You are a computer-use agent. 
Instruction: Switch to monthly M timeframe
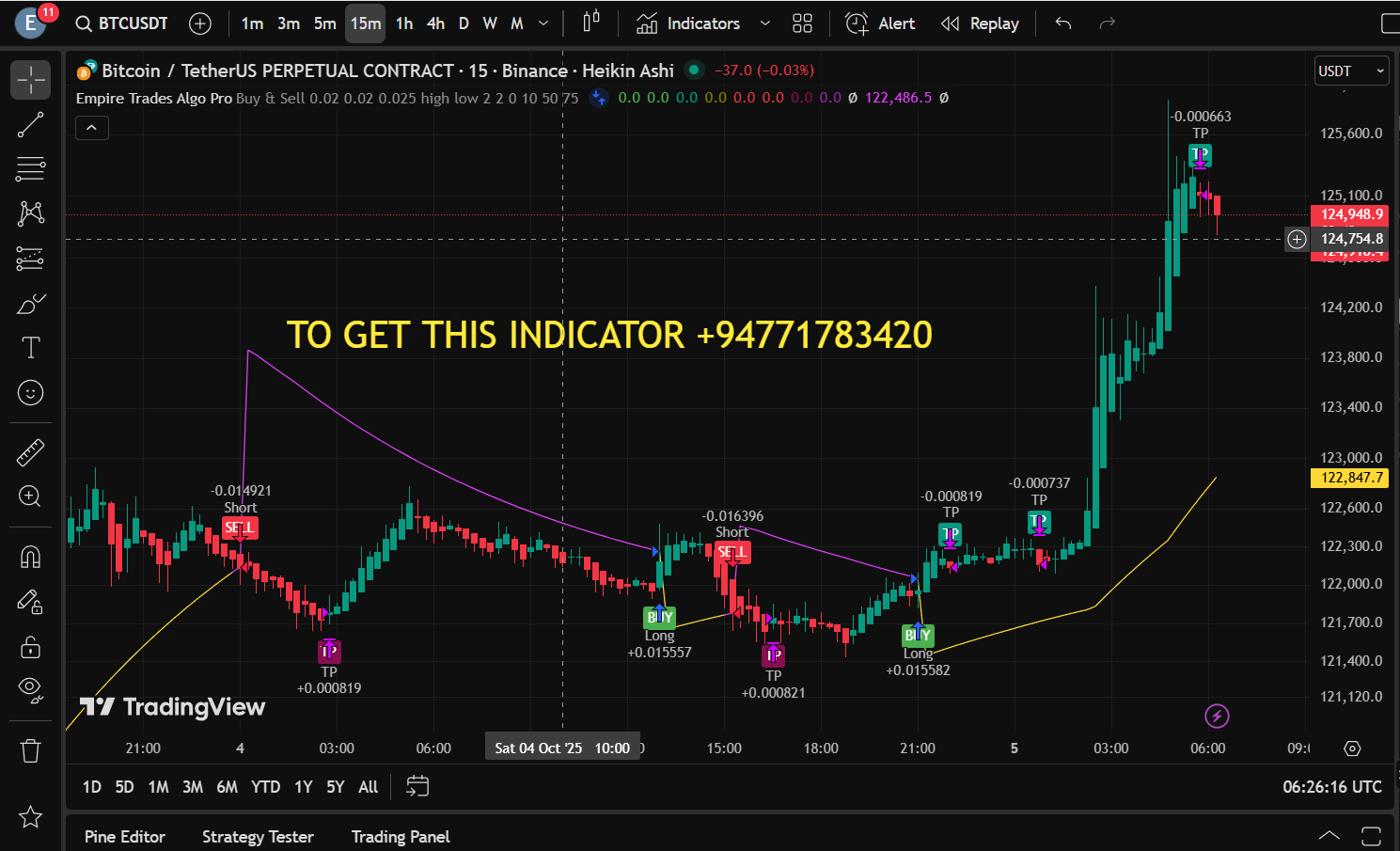click(517, 24)
